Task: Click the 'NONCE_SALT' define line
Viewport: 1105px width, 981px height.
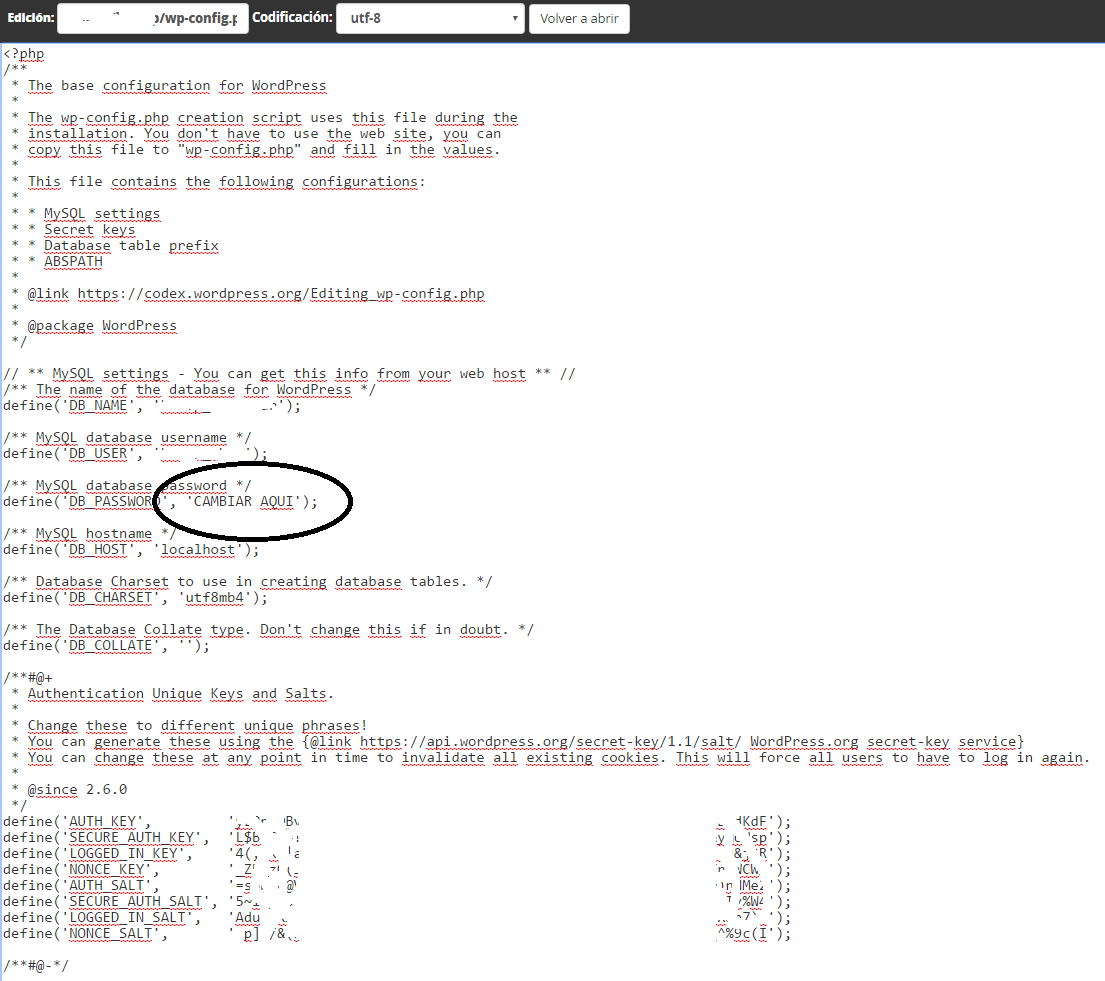Action: 397,934
